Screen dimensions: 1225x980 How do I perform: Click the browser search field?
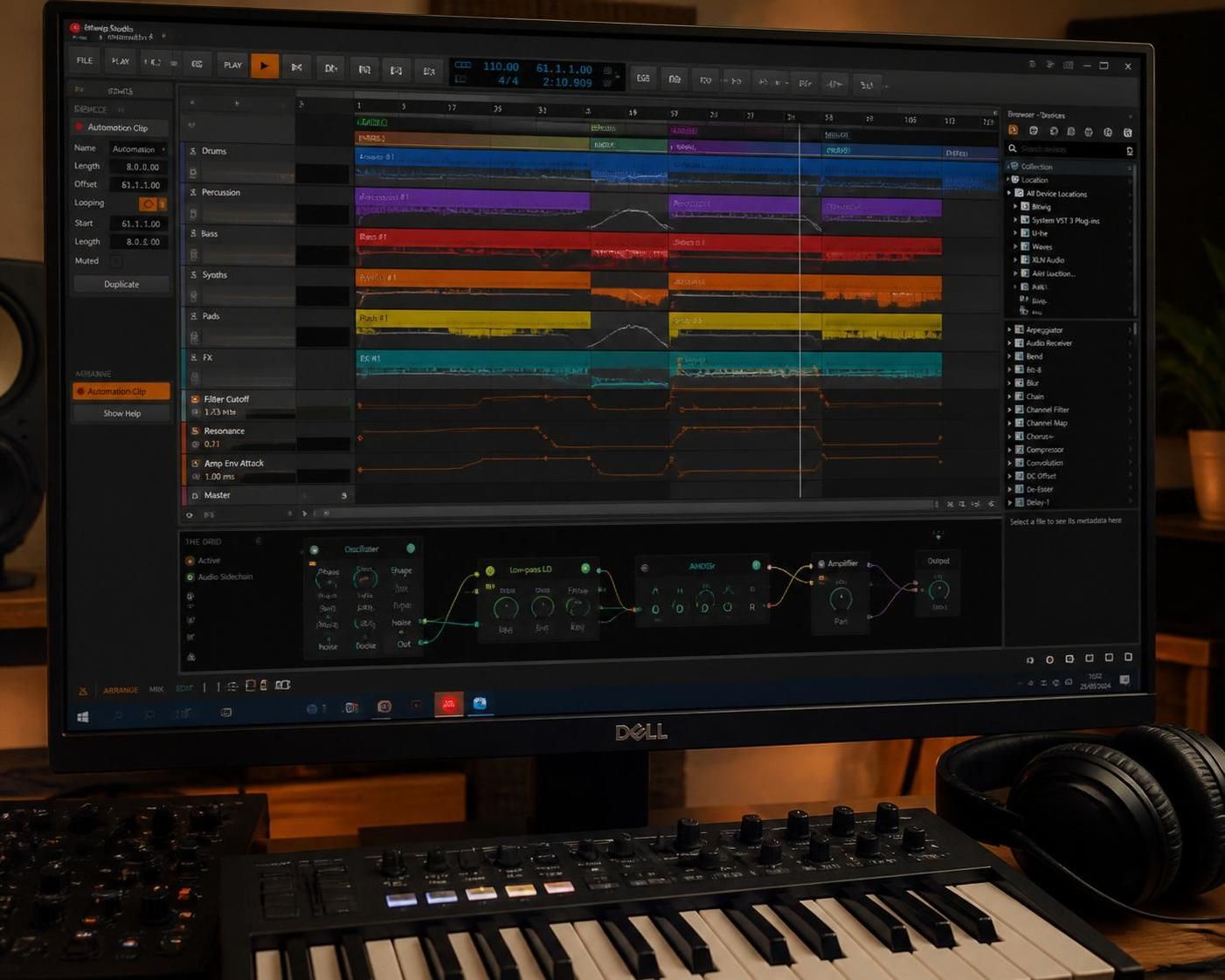(1071, 149)
